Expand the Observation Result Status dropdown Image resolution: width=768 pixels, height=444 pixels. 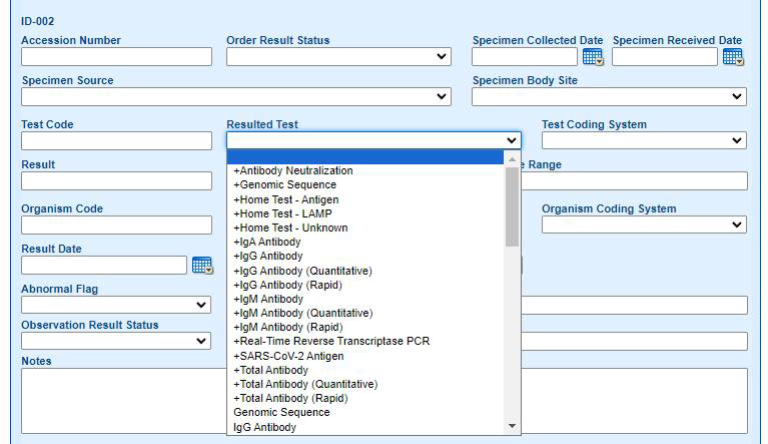point(116,341)
